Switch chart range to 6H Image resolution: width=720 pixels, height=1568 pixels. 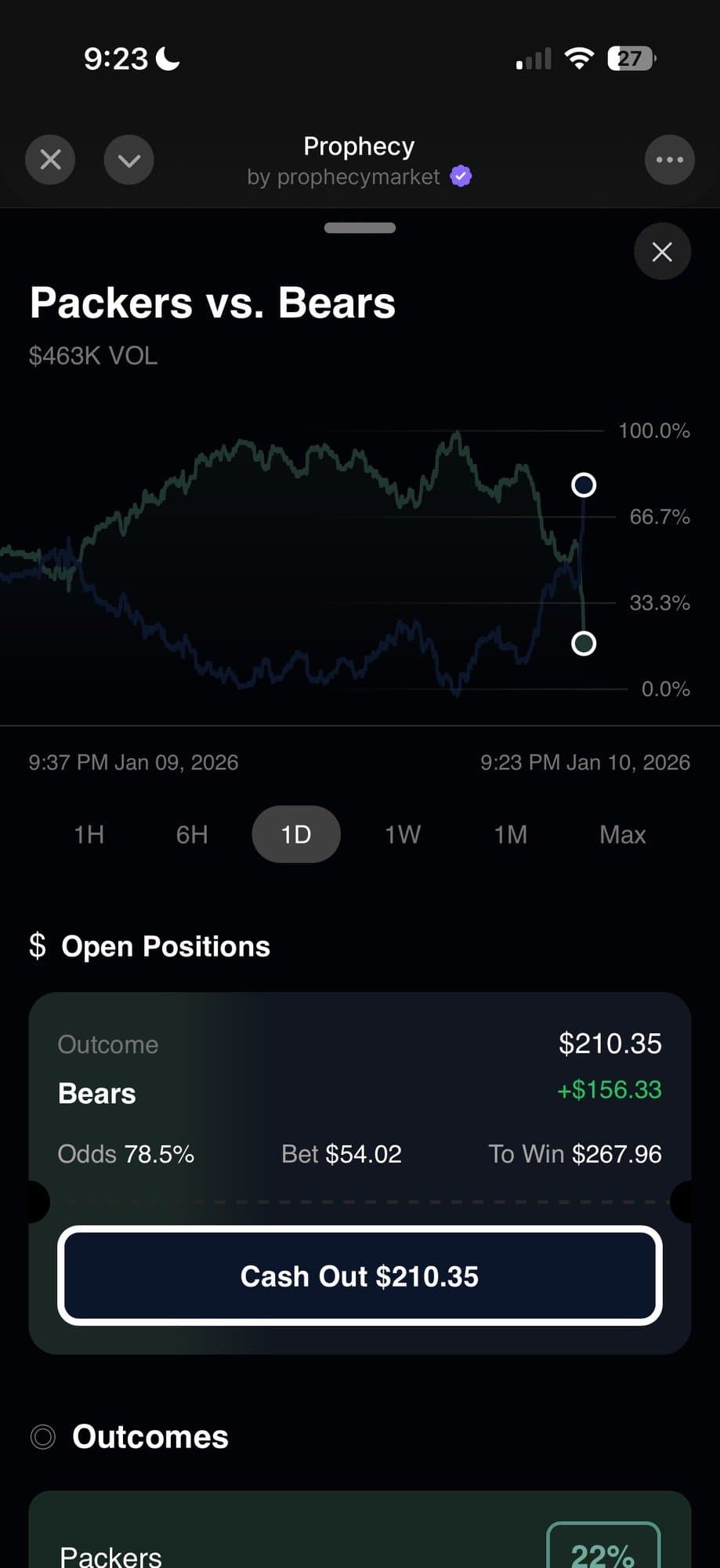(192, 834)
